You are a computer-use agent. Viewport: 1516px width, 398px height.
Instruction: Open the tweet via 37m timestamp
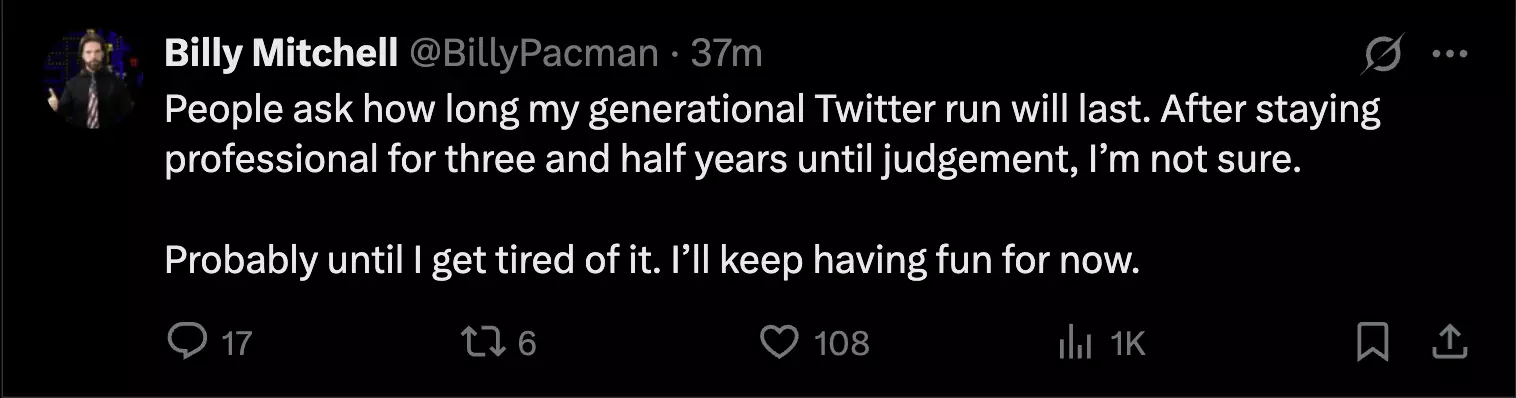click(x=726, y=53)
